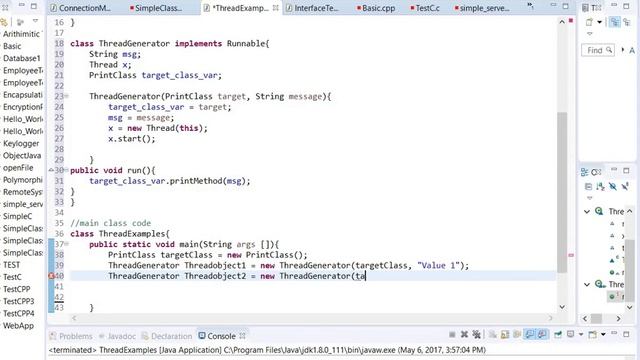Toggle Word Wrap icon in Console toolbar
Image resolution: width=640 pixels, height=360 pixels.
click(x=517, y=335)
